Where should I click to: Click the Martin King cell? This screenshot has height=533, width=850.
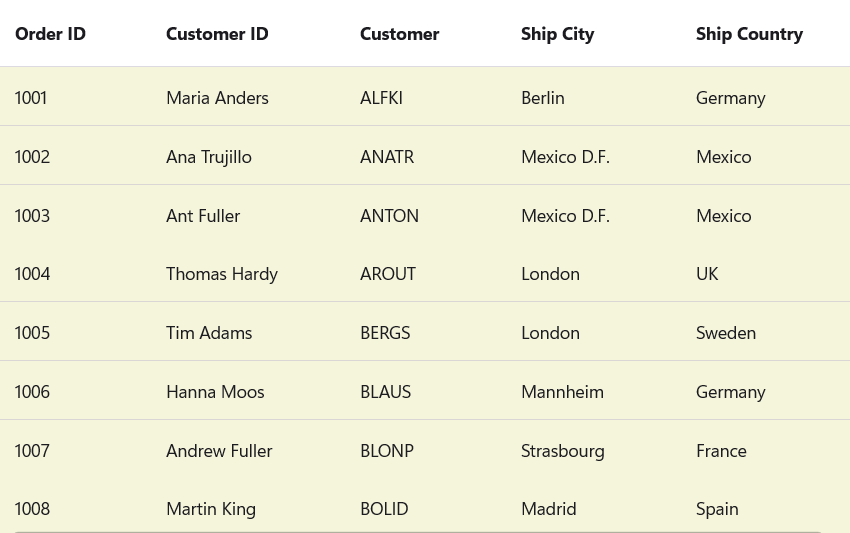coord(211,509)
